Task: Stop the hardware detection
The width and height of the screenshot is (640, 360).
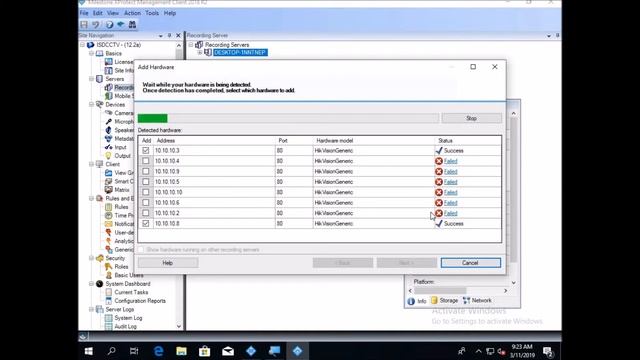Action: click(471, 118)
